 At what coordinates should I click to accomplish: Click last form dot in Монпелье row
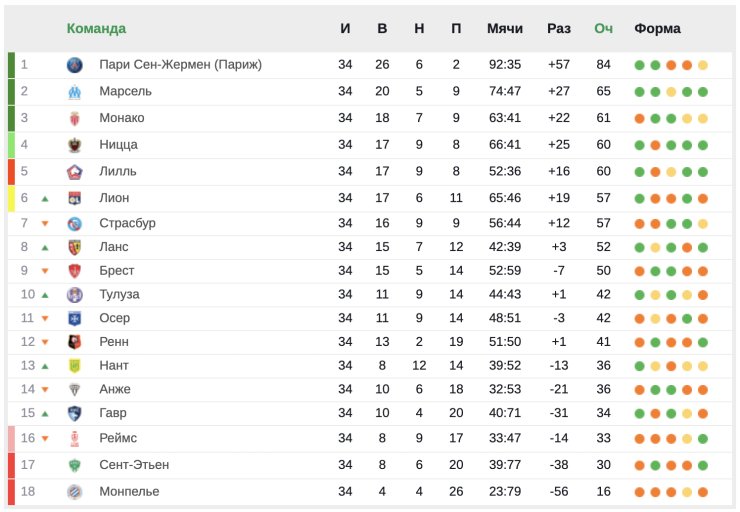point(703,492)
